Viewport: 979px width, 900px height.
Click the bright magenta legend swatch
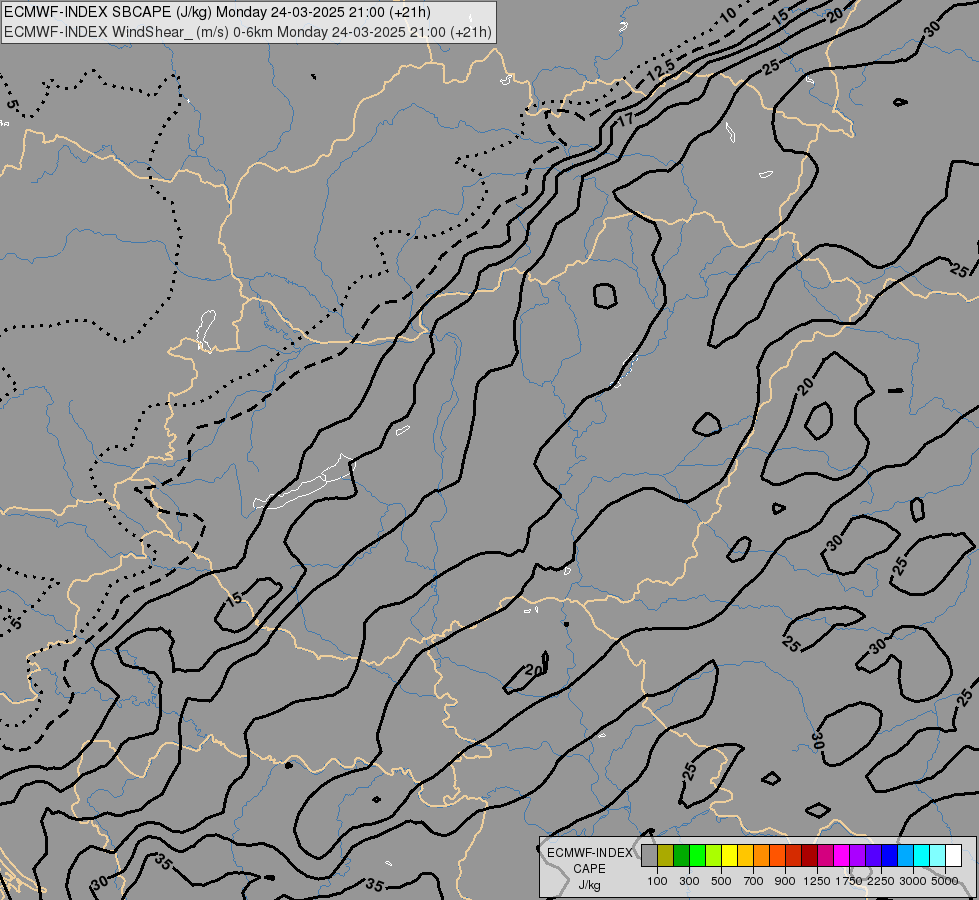click(x=842, y=855)
